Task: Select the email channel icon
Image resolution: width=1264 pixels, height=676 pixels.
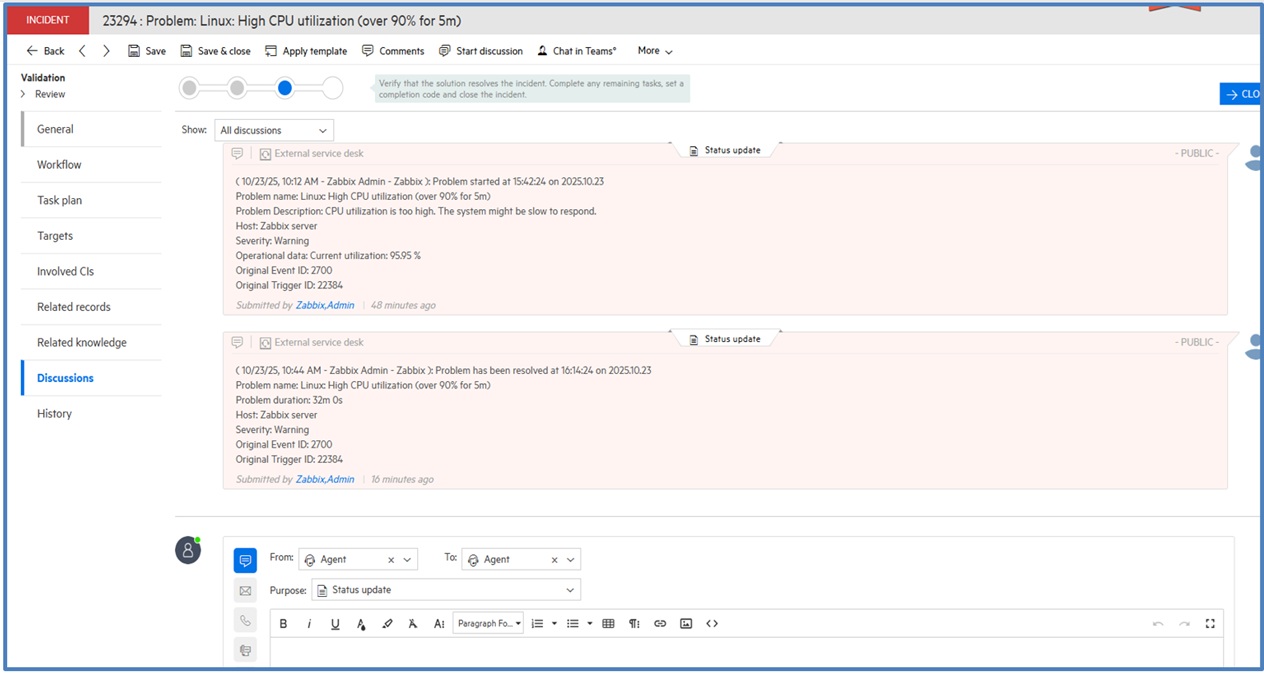Action: pos(245,590)
